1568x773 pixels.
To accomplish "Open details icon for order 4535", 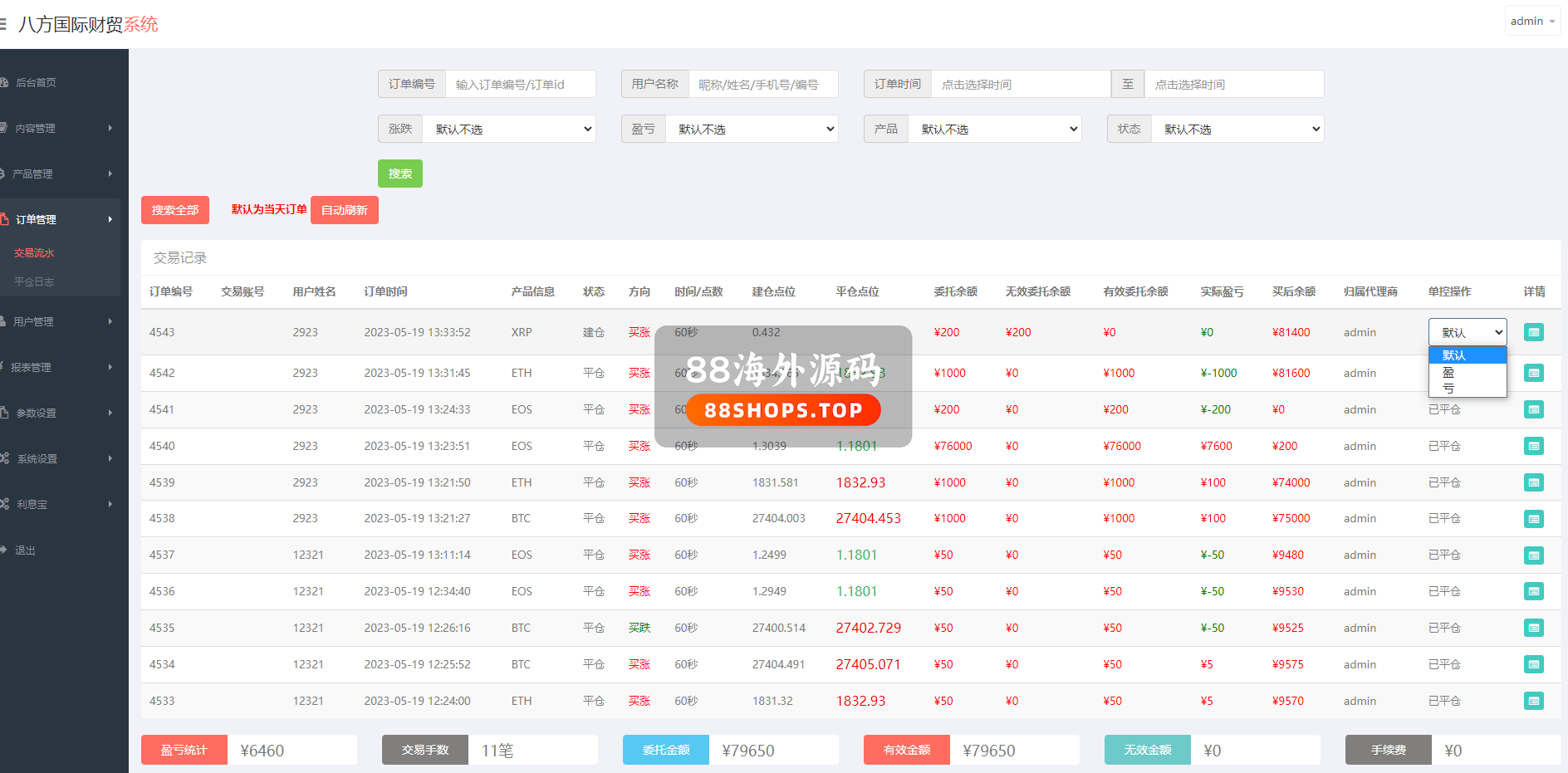I will pyautogui.click(x=1533, y=628).
